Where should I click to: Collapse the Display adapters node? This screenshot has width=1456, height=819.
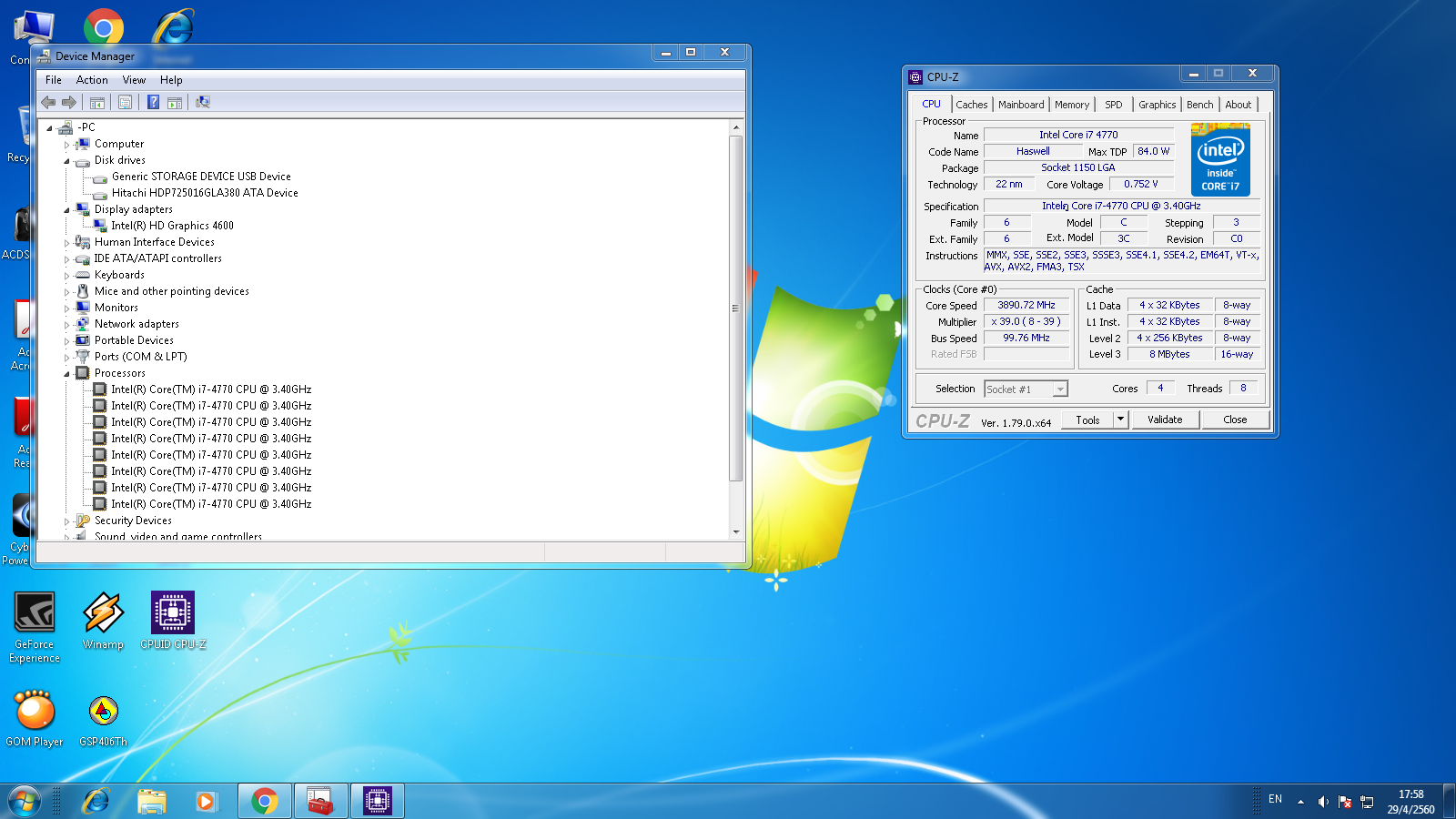click(66, 209)
